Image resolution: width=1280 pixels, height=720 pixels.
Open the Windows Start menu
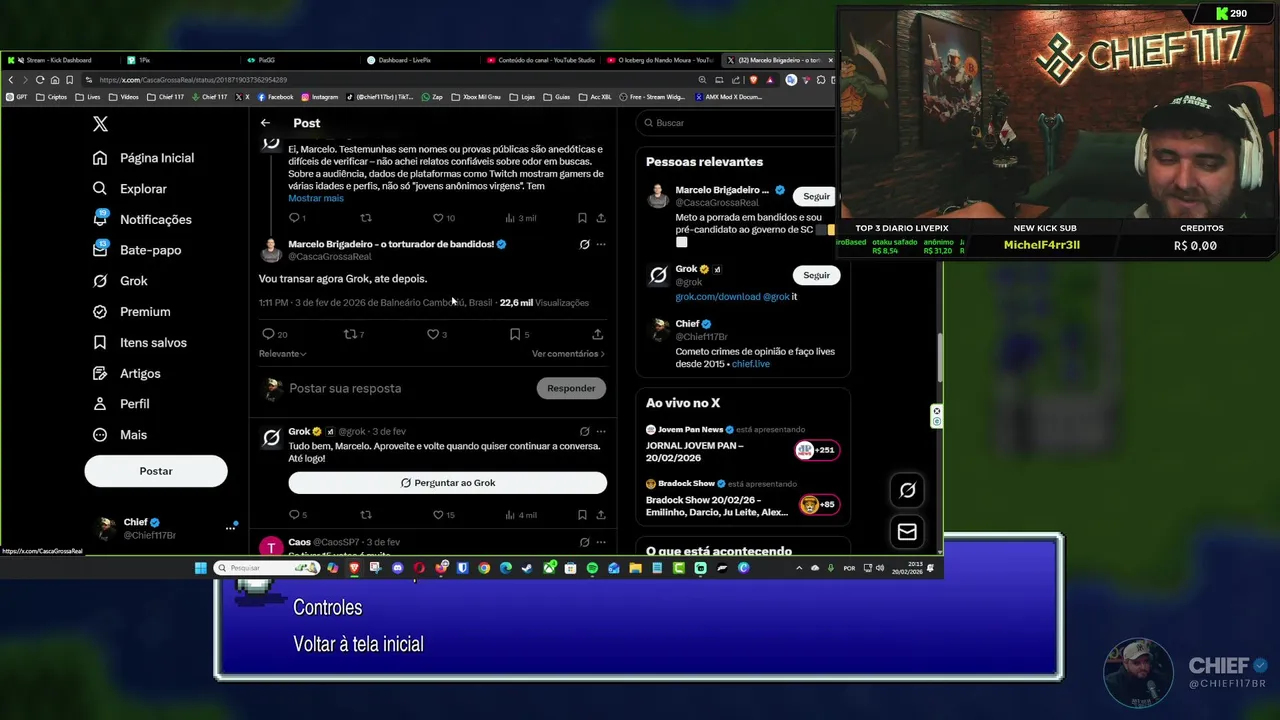pyautogui.click(x=200, y=568)
